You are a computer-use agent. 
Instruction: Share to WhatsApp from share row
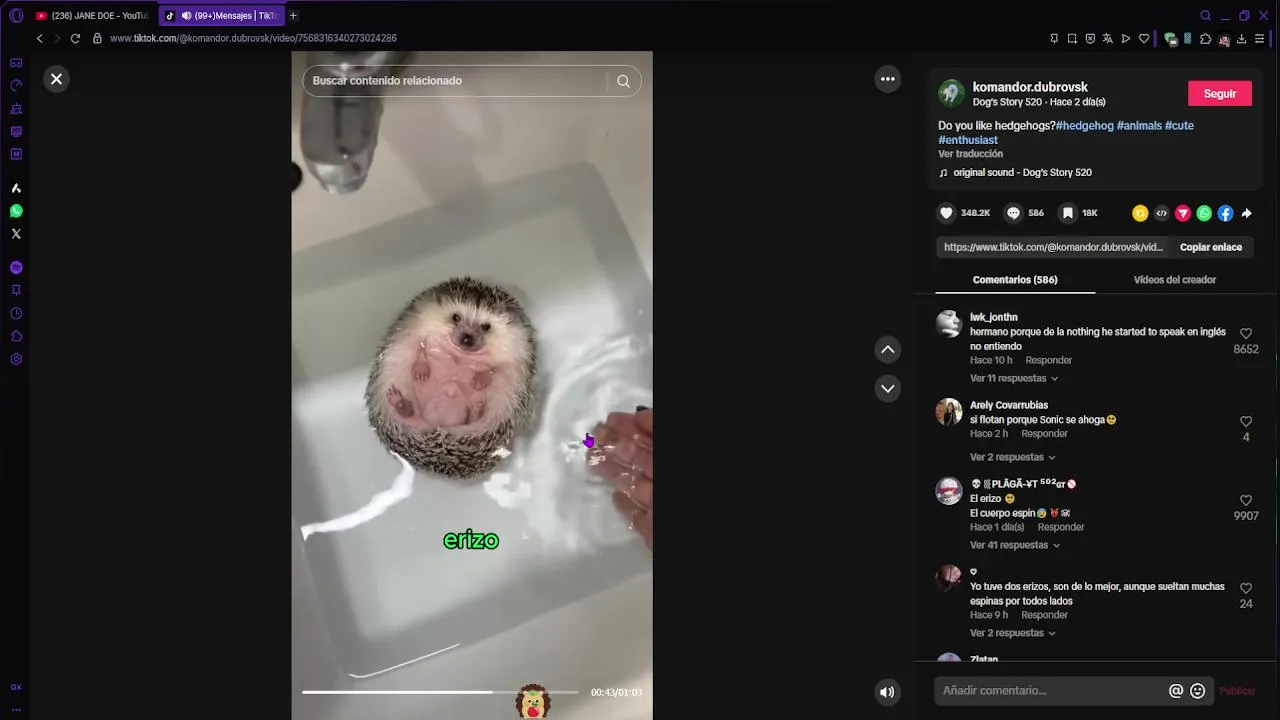tap(1204, 213)
